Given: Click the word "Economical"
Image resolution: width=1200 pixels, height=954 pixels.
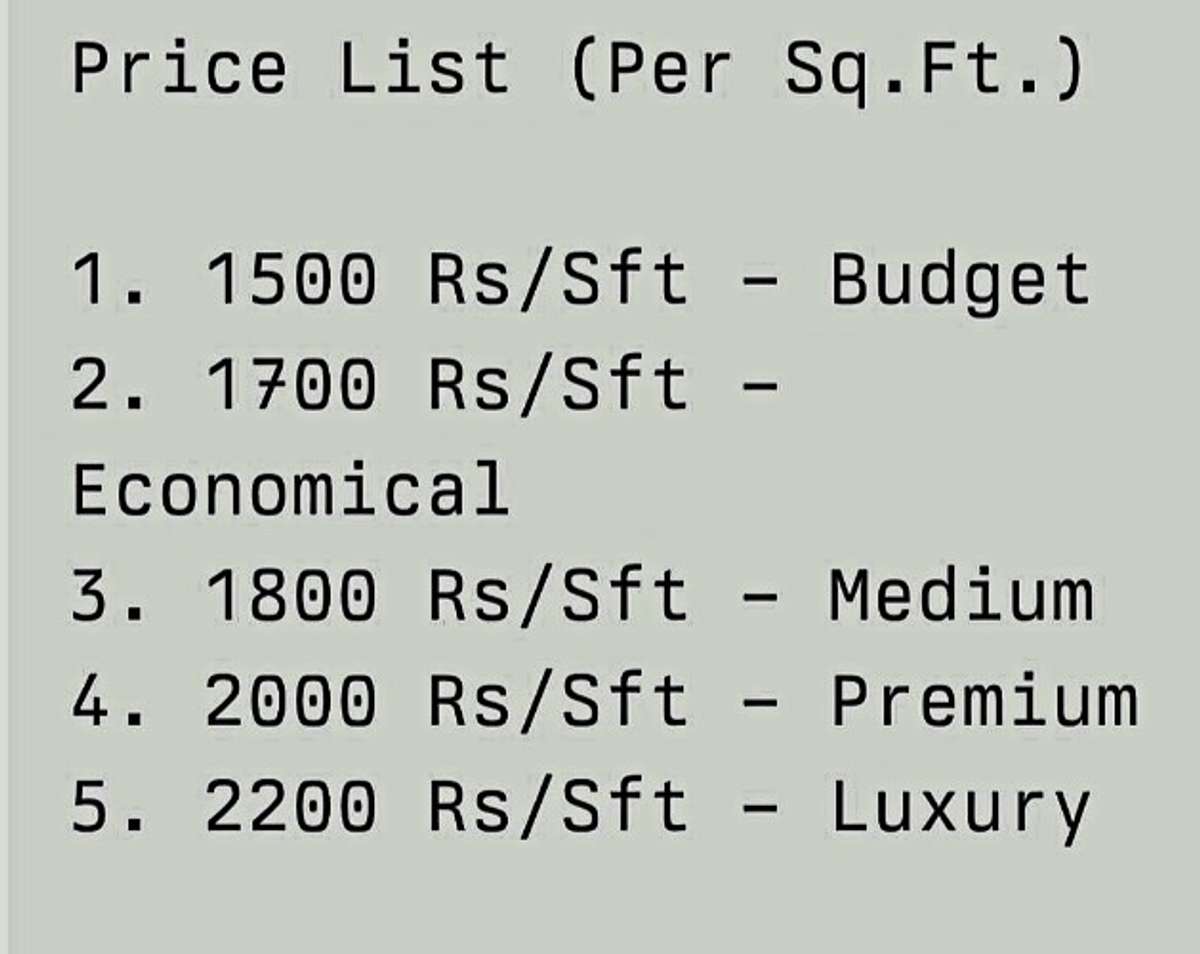Looking at the screenshot, I should (x=290, y=490).
